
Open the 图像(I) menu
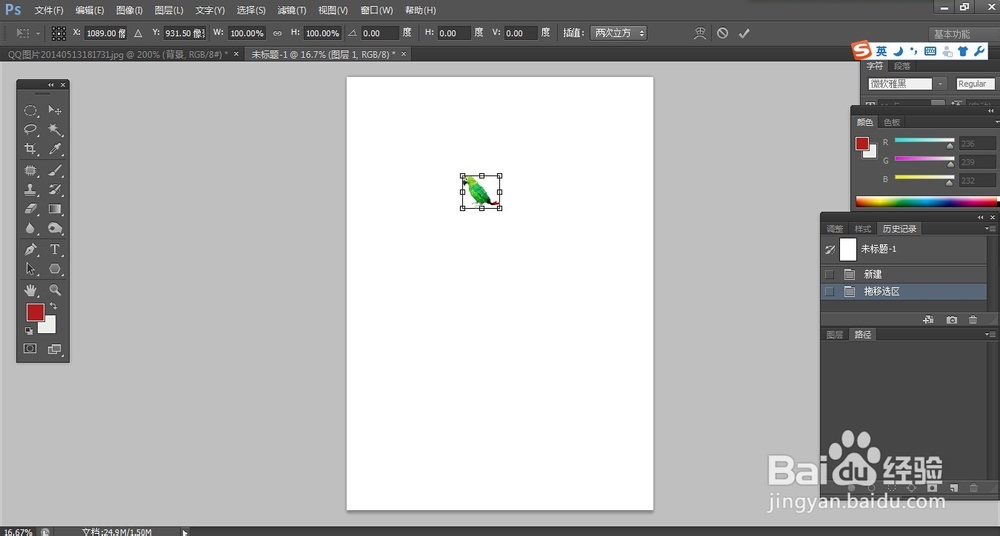pos(129,10)
